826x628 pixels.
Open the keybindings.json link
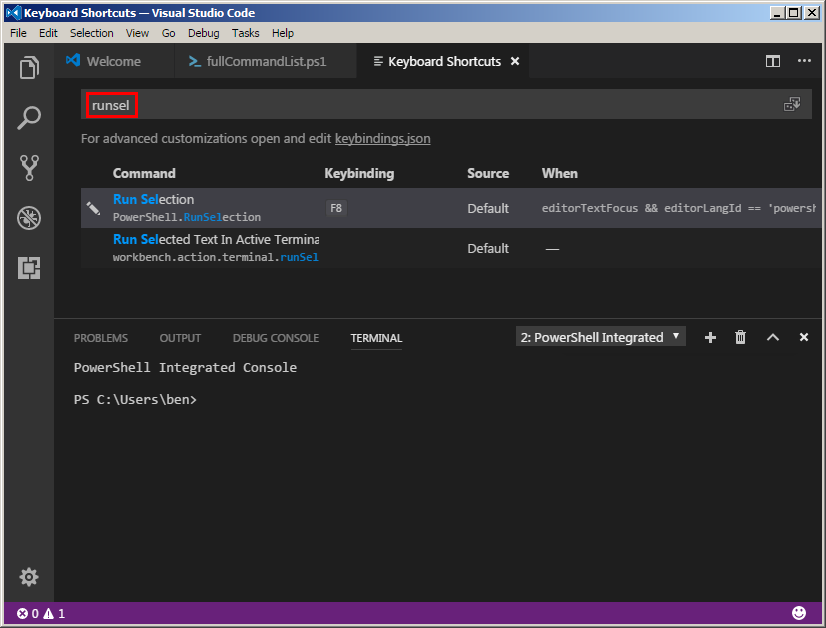382,139
